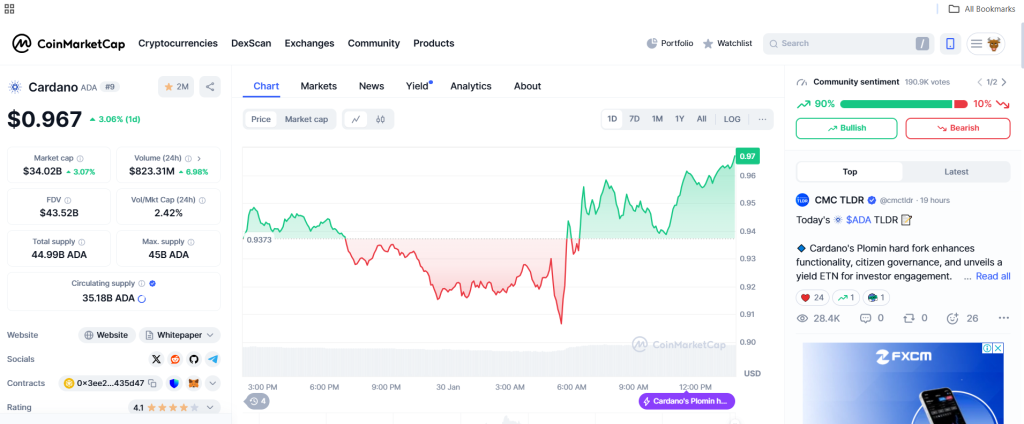Screen dimensions: 1024x424
Task: Switch to the News tab
Action: click(x=372, y=86)
